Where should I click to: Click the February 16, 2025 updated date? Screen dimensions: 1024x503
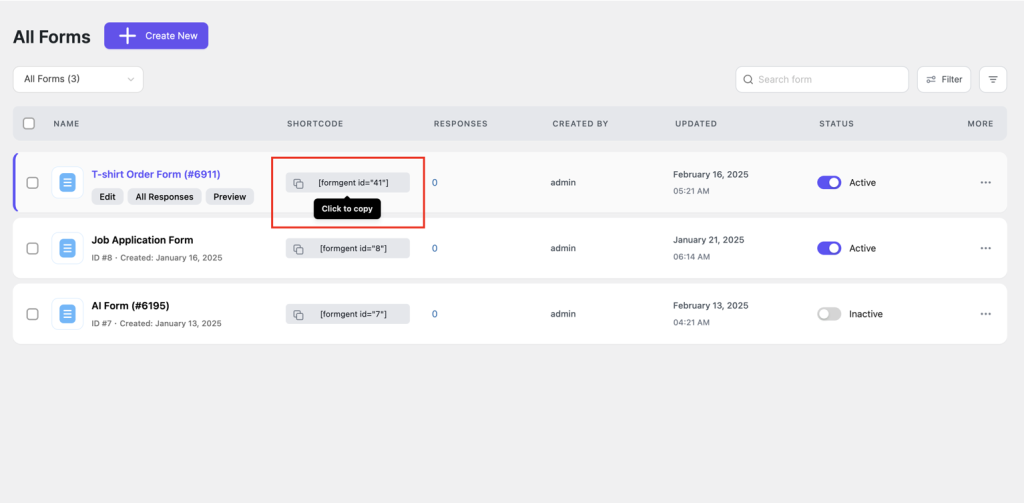tap(711, 174)
